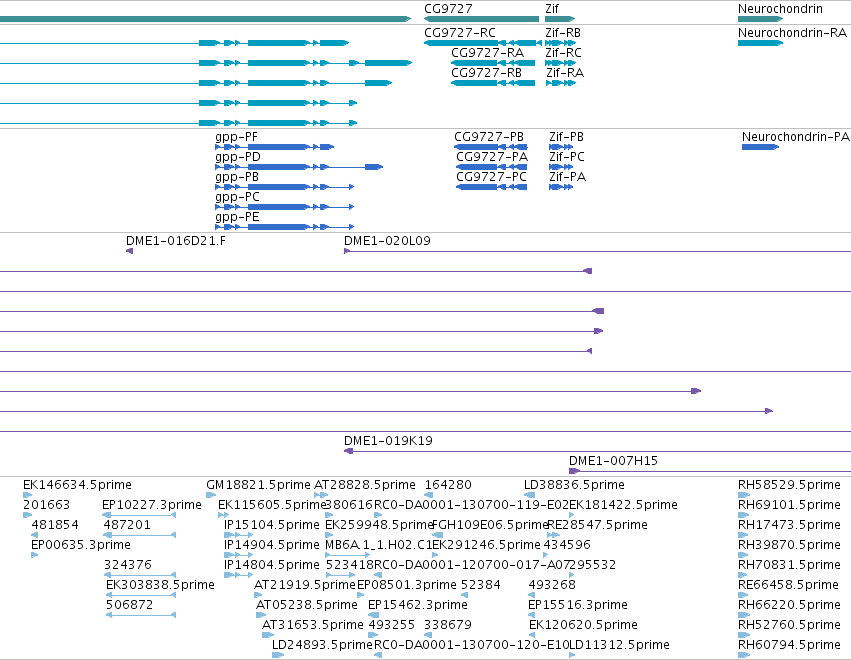Select feature 324376
The width and height of the screenshot is (851, 660).
(128, 565)
